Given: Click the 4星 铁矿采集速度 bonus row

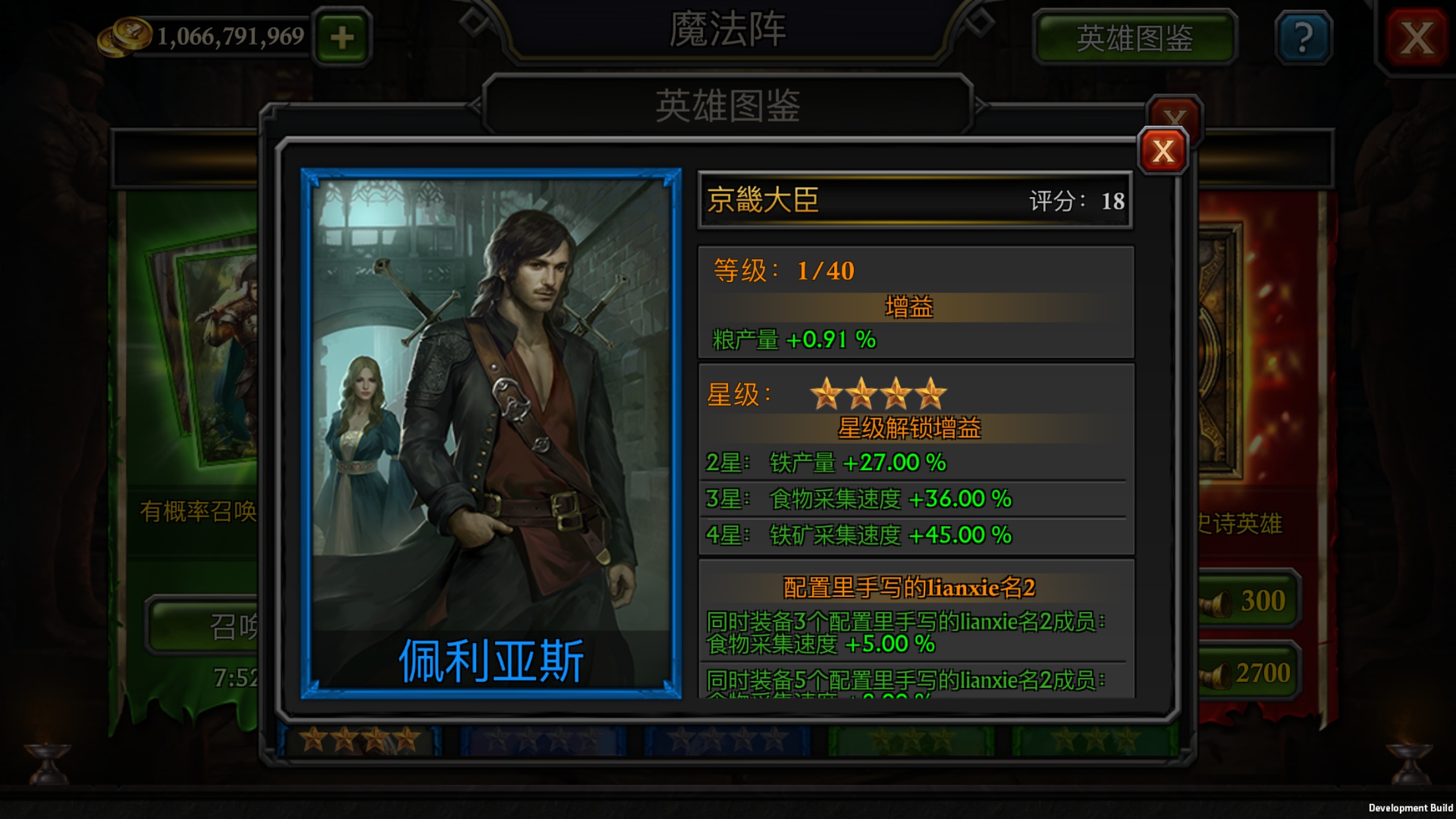Looking at the screenshot, I should [x=915, y=535].
